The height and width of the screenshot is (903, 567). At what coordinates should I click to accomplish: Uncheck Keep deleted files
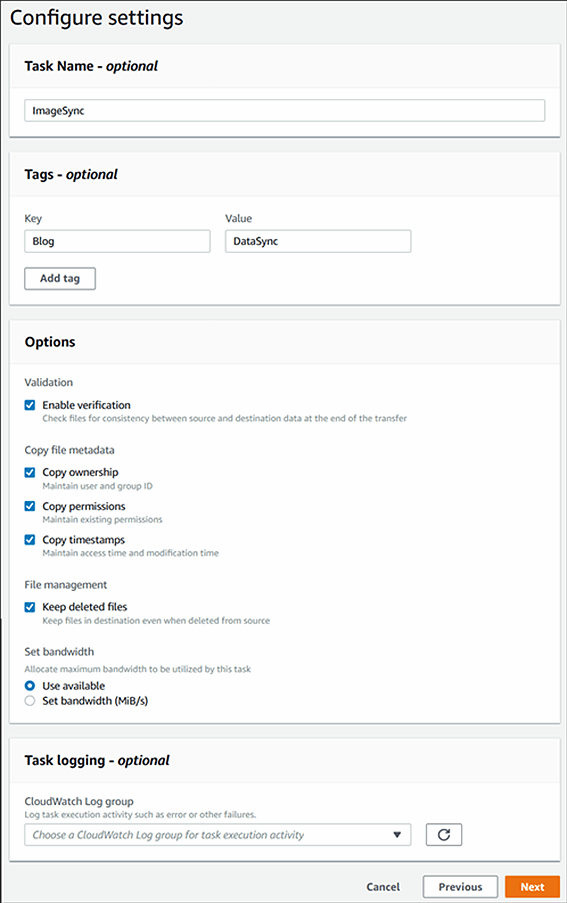[x=30, y=606]
